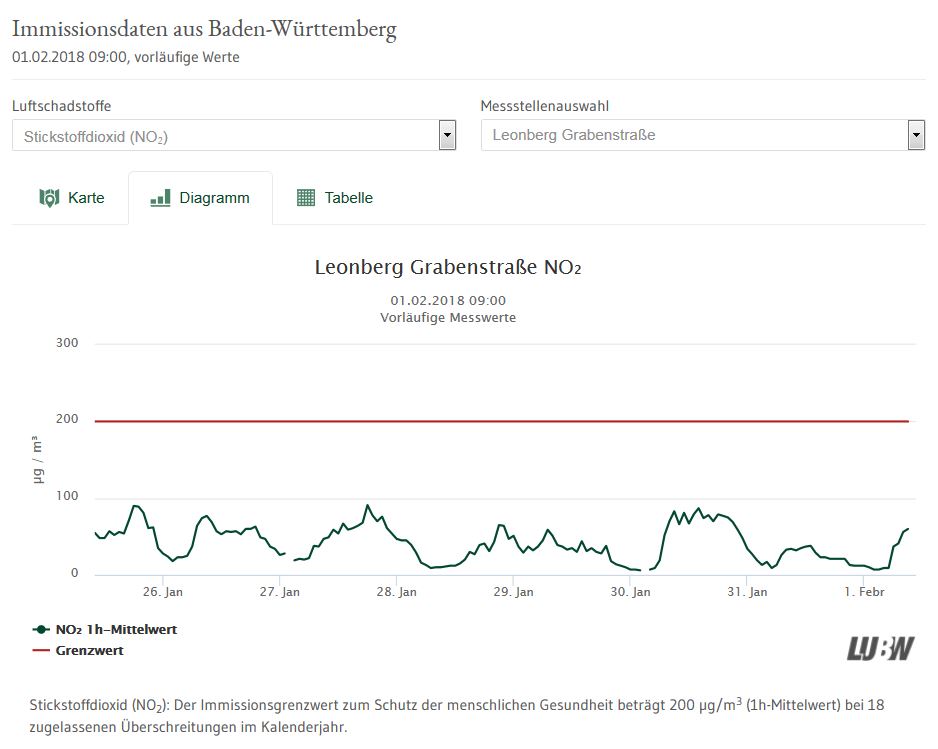The image size is (938, 749).
Task: Click the table grid icon beside Tabelle
Action: [x=306, y=198]
